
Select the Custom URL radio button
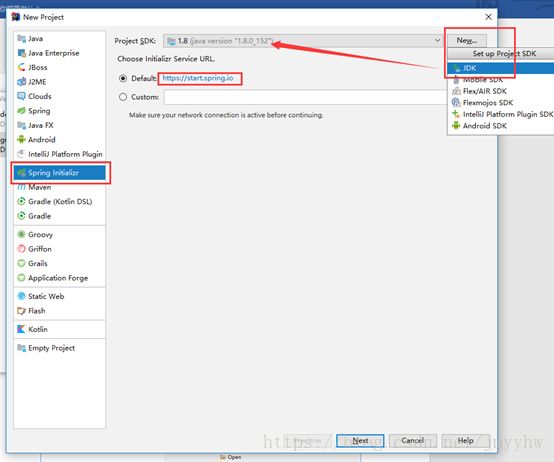tap(123, 97)
